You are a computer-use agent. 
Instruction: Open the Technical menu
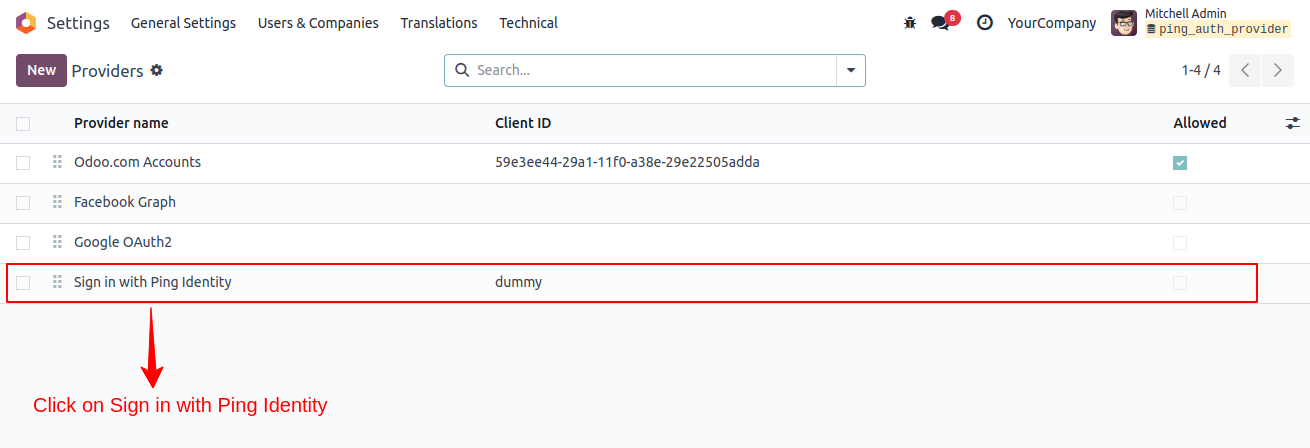point(529,23)
